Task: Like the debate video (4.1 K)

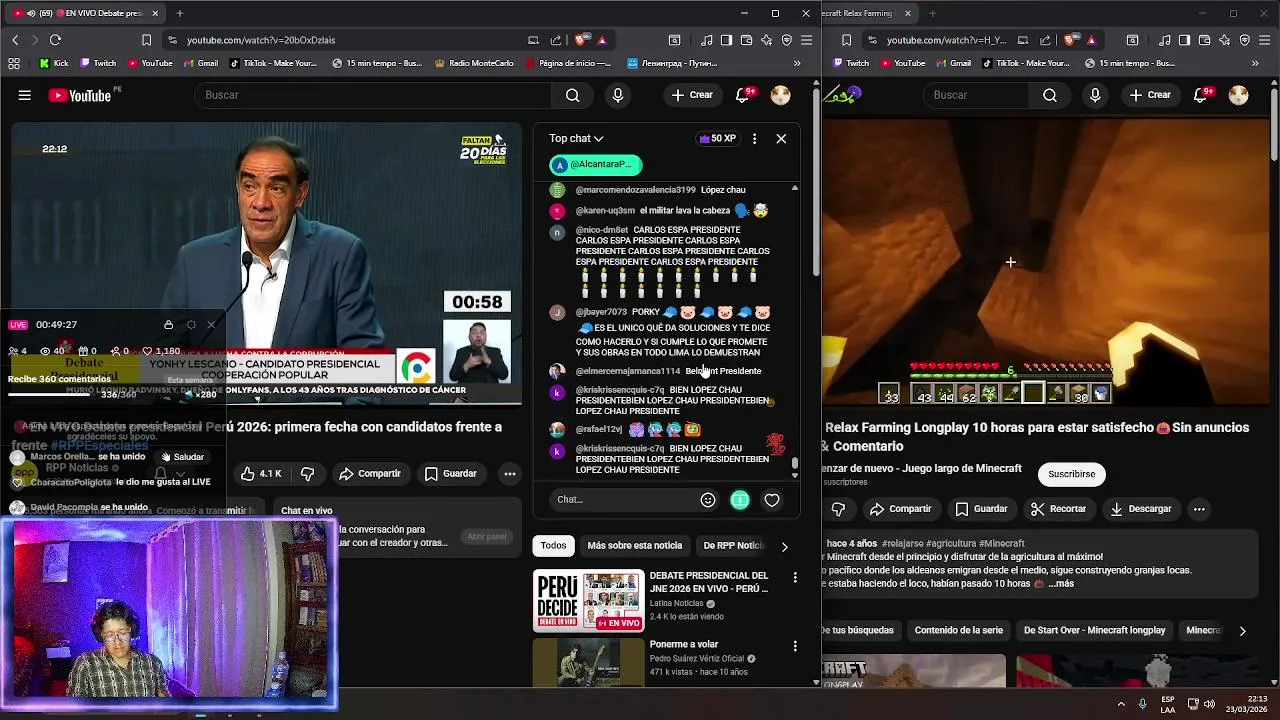Action: [261, 474]
